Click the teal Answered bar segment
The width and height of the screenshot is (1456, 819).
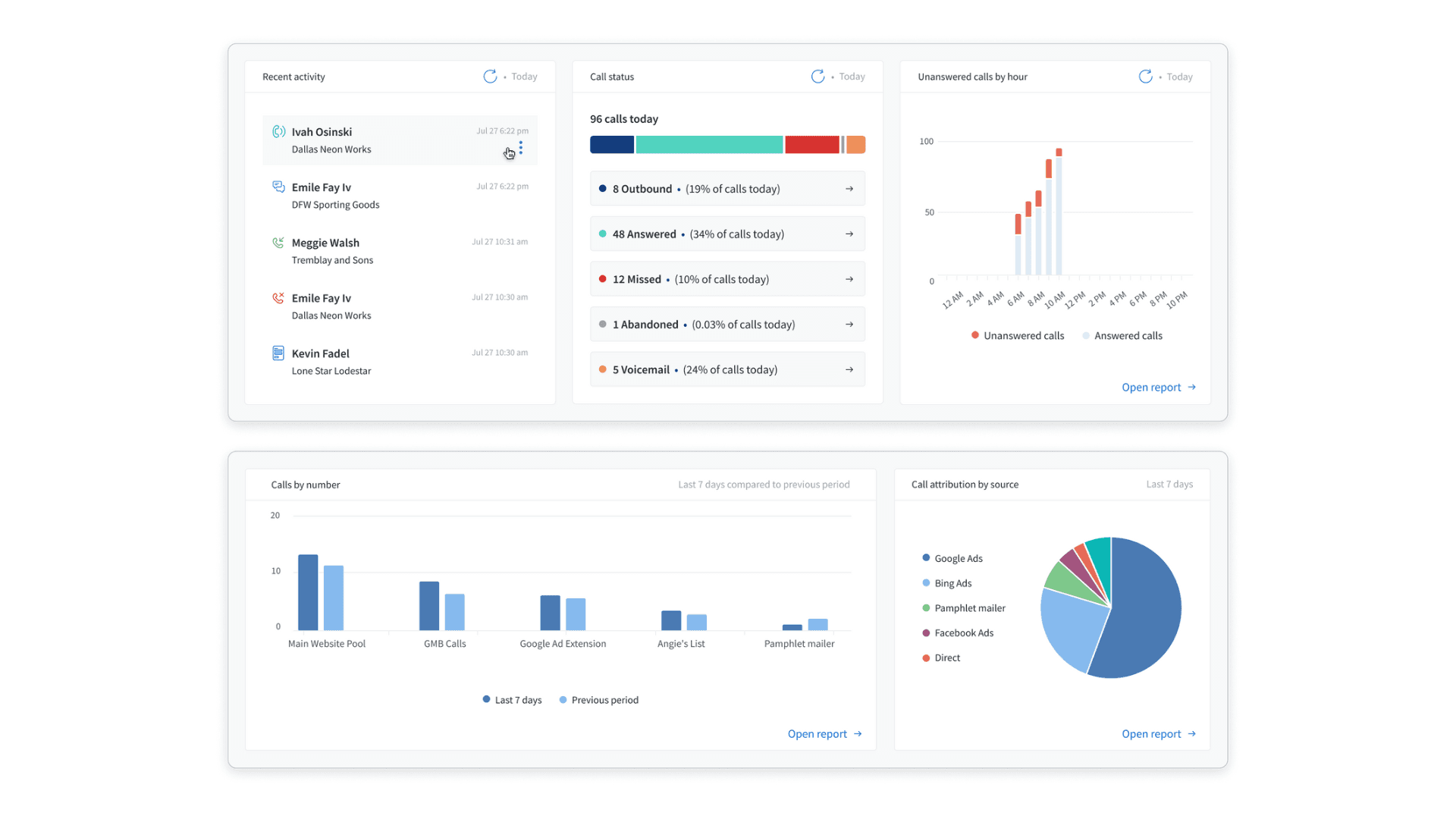(x=709, y=145)
